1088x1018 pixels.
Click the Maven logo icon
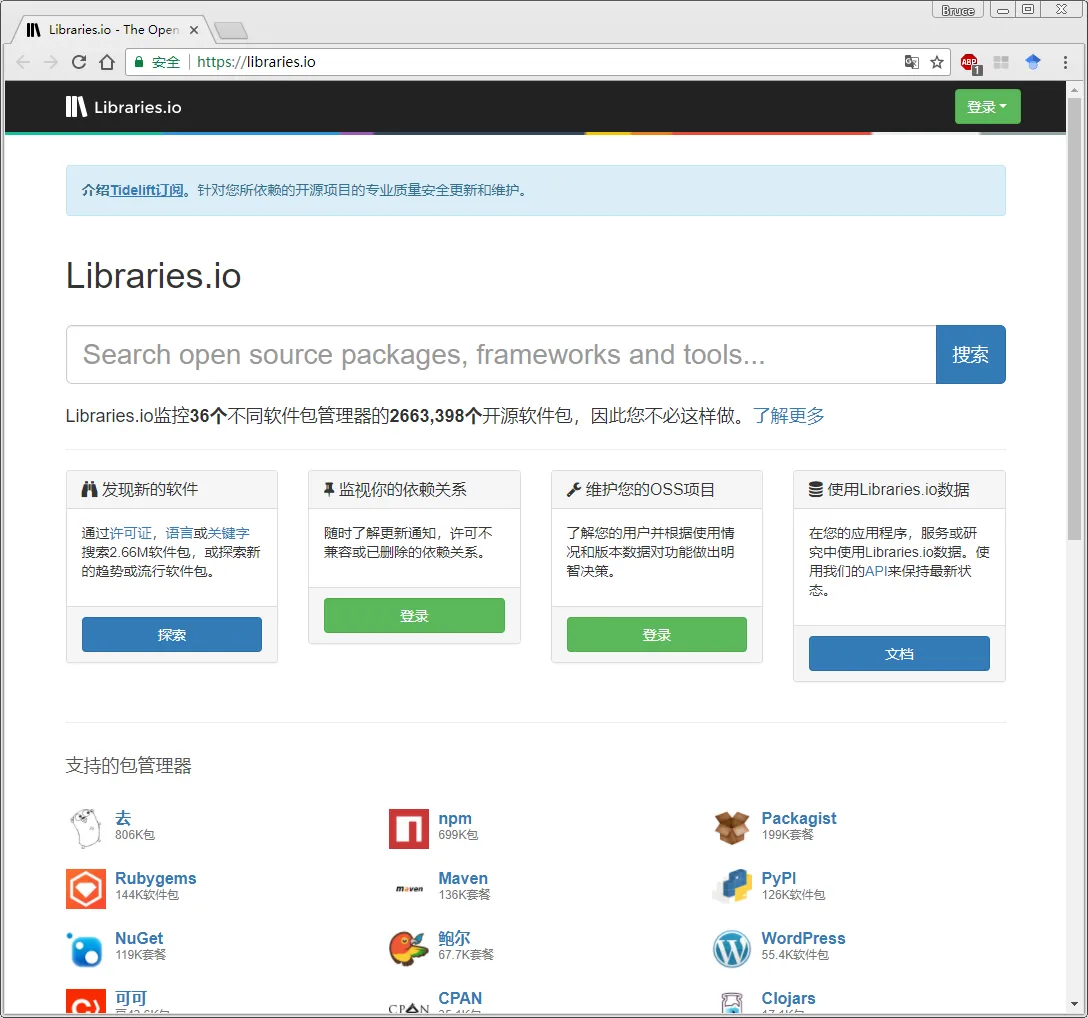point(409,888)
